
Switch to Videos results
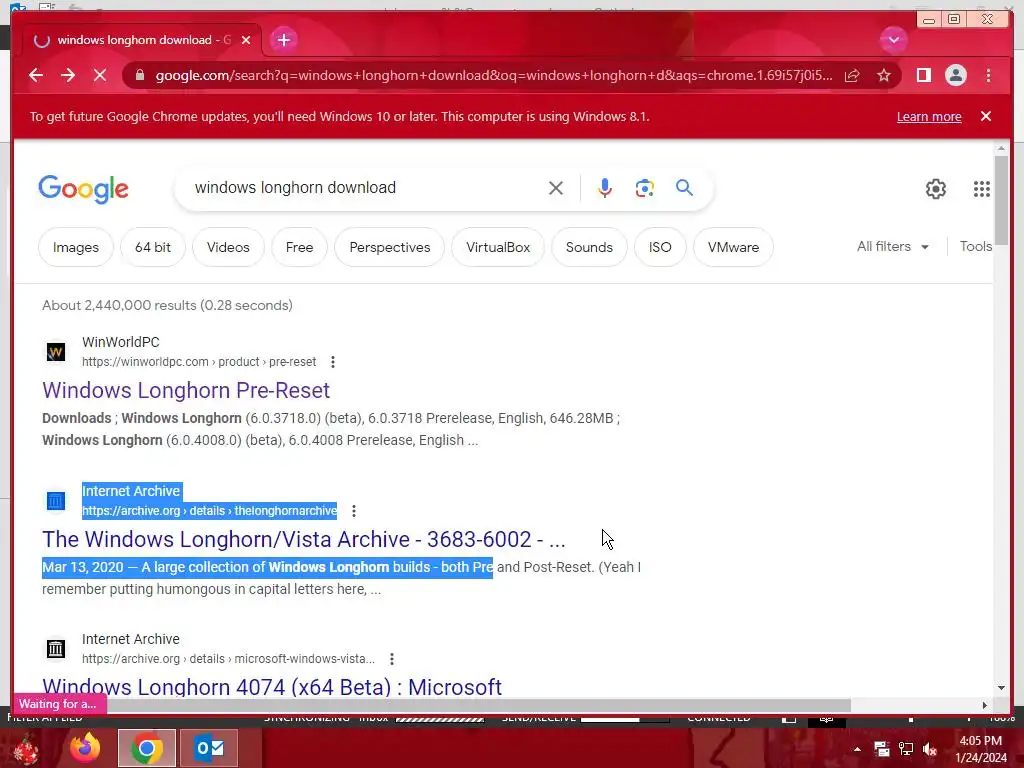coord(228,248)
